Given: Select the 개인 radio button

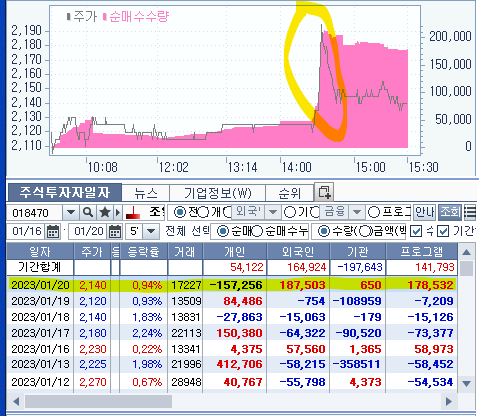Looking at the screenshot, I should click(203, 212).
